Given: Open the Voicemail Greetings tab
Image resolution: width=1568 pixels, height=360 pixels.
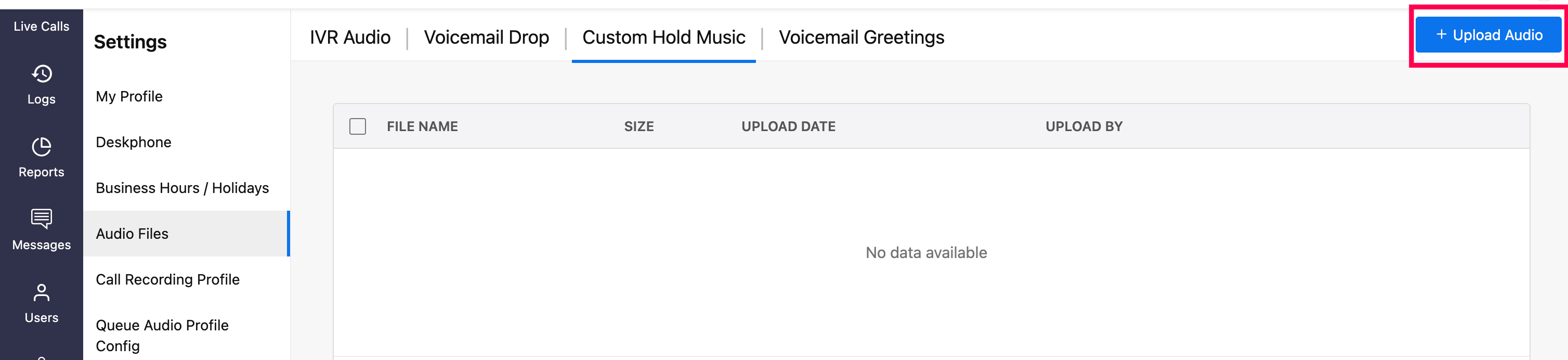Looking at the screenshot, I should [x=861, y=37].
